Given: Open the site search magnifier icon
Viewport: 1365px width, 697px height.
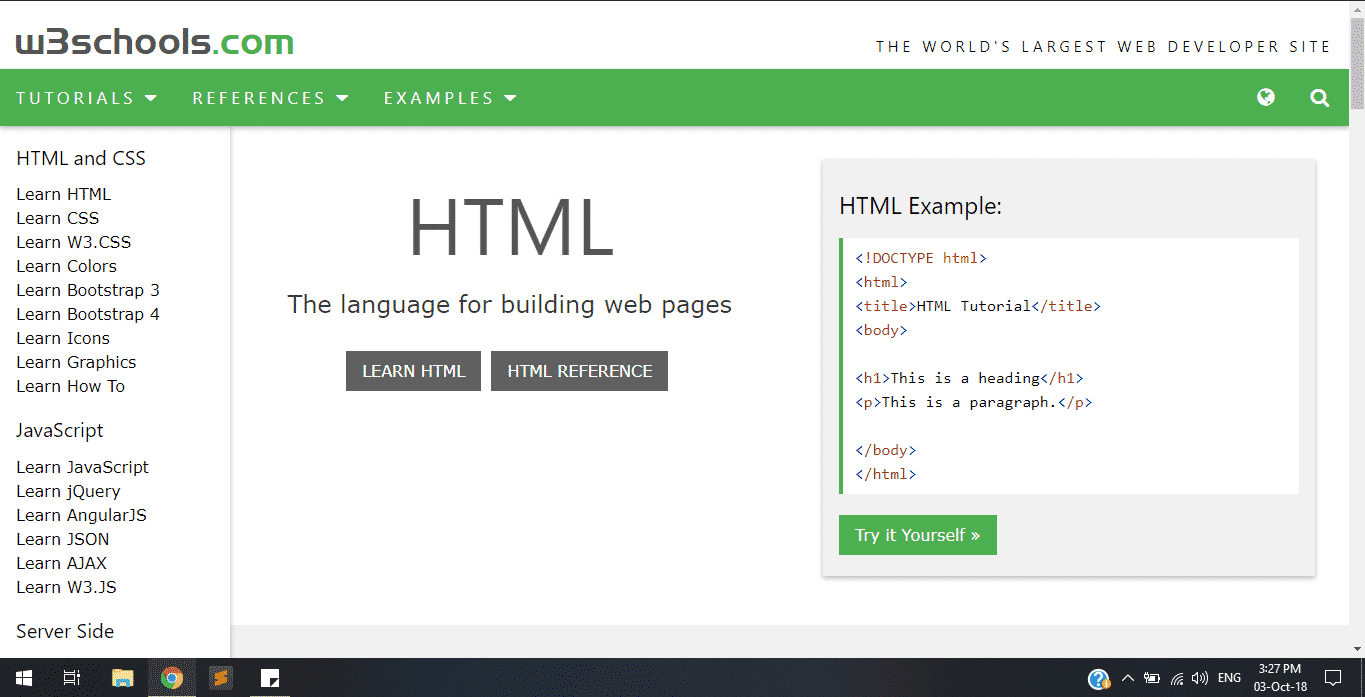Looking at the screenshot, I should coord(1319,97).
